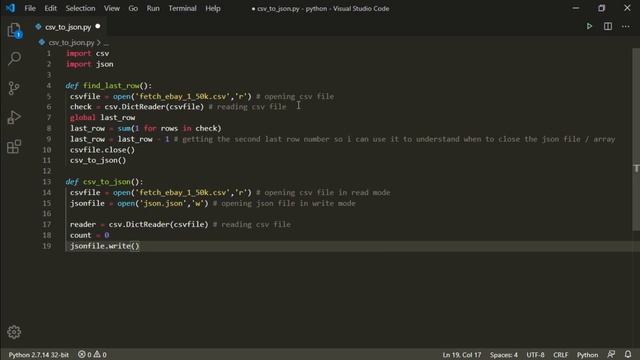Split the editor to the right

(x=608, y=27)
